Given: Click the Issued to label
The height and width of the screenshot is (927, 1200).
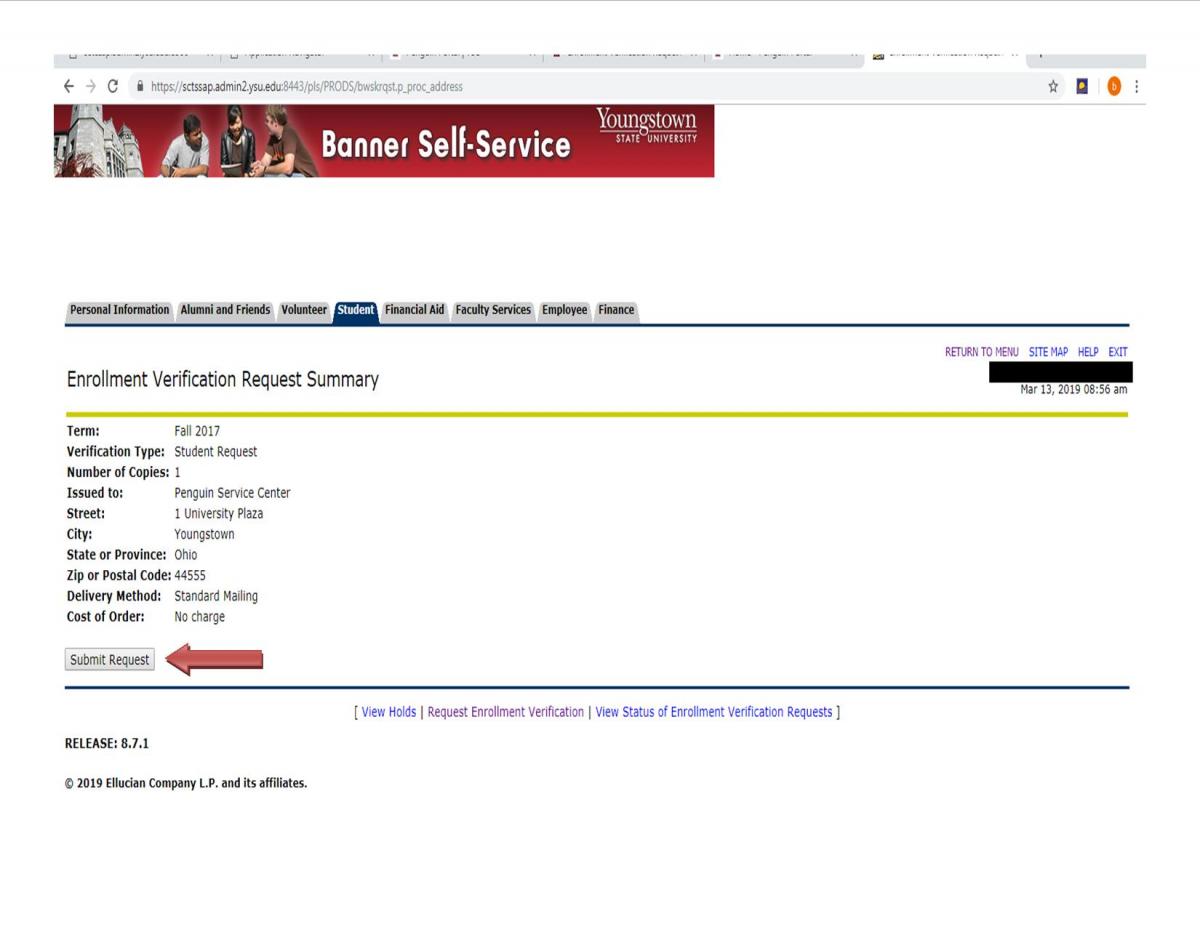Looking at the screenshot, I should [94, 493].
